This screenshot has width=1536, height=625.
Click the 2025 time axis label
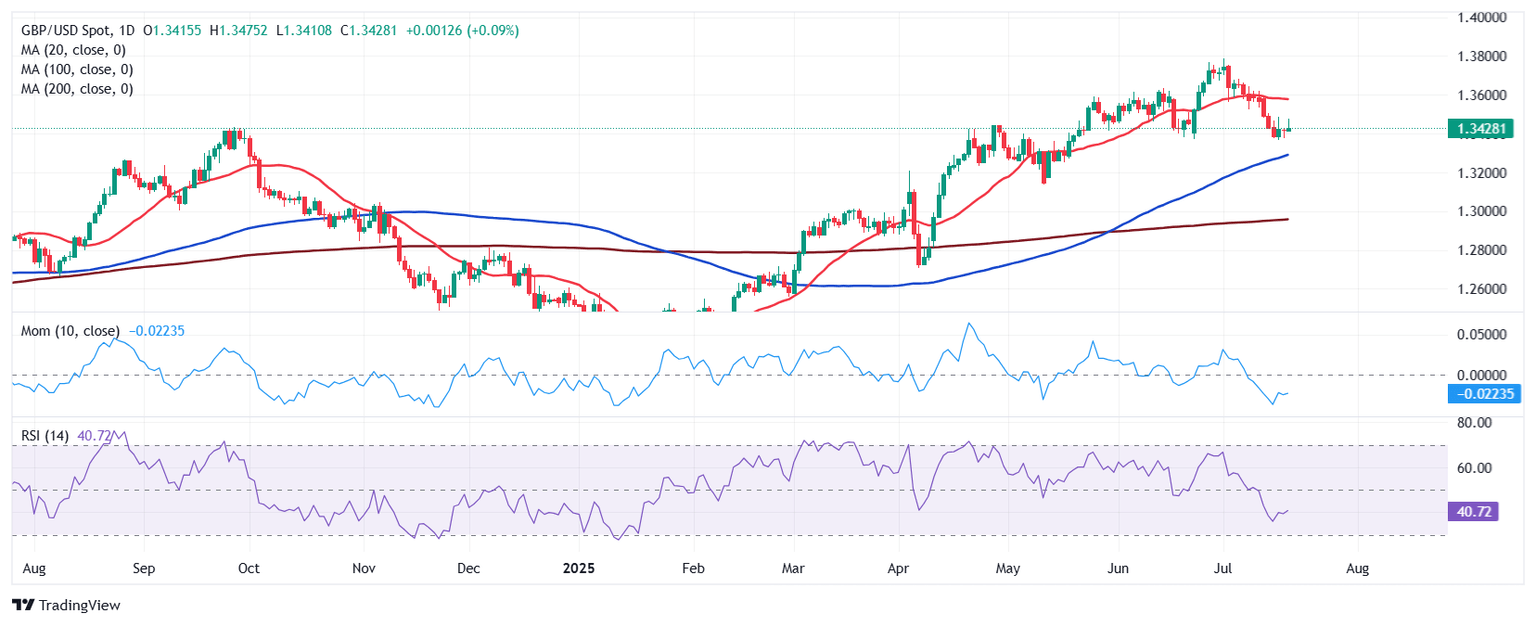coord(579,569)
